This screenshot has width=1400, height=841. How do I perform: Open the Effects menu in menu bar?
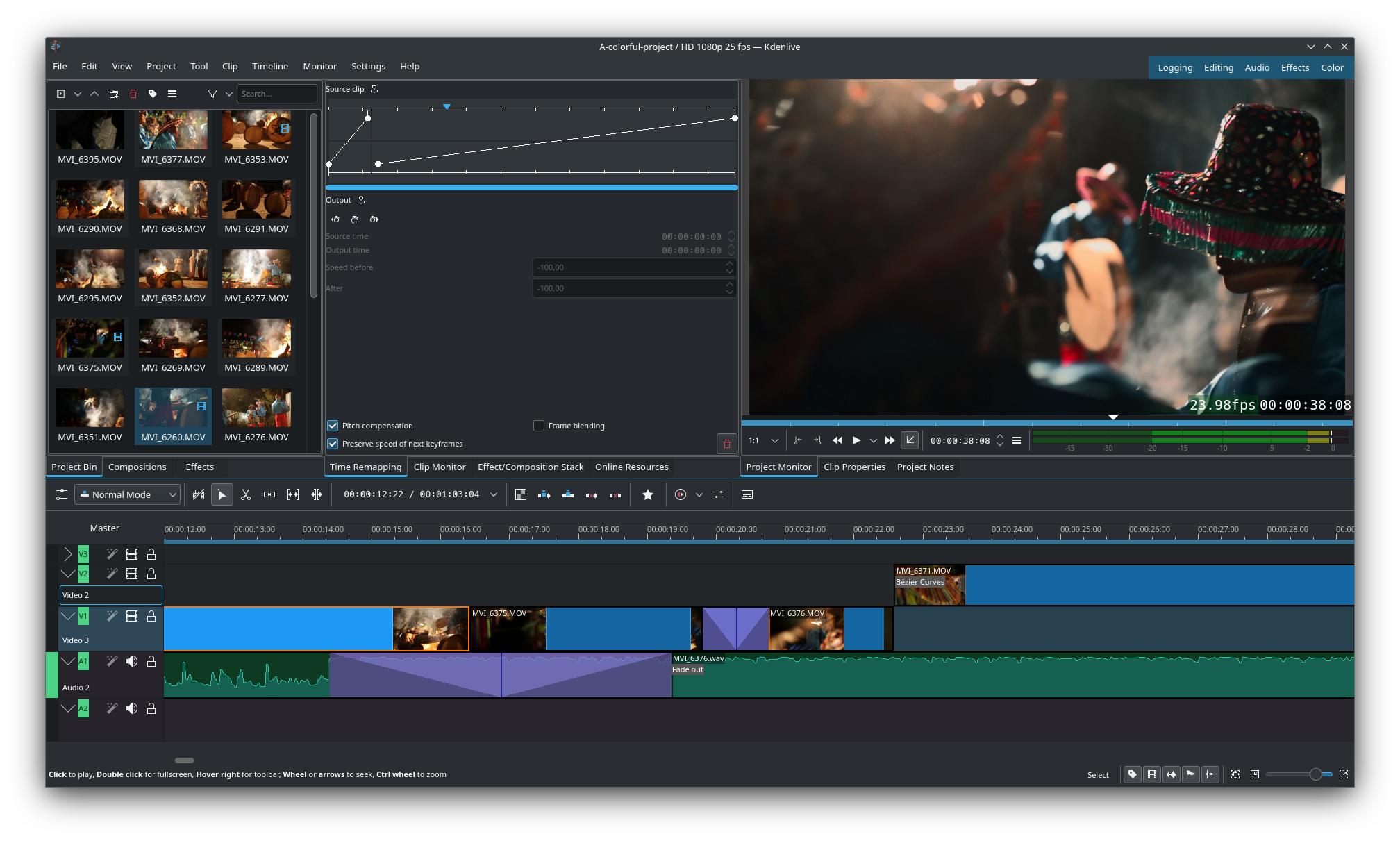(1296, 67)
